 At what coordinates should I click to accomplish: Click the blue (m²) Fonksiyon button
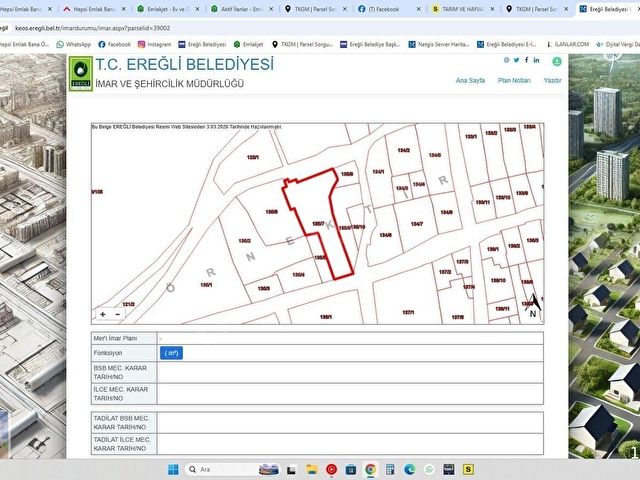pos(171,353)
